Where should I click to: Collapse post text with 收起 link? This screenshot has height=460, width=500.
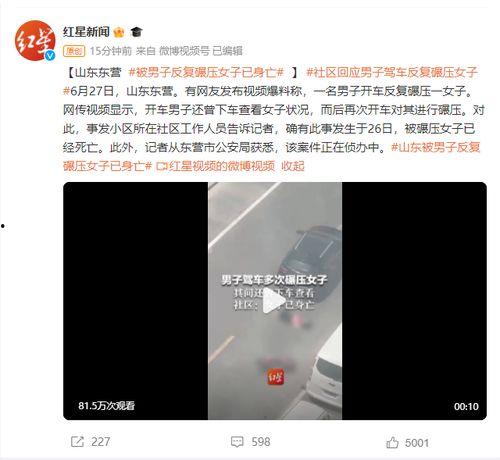[x=293, y=166]
